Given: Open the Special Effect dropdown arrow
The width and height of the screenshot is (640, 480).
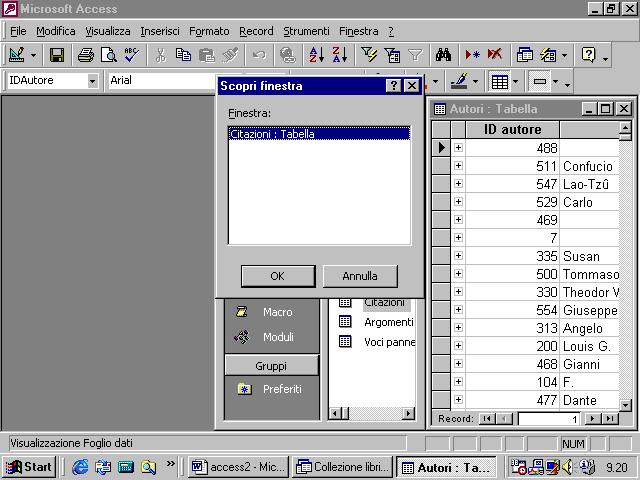Looking at the screenshot, I should (556, 82).
